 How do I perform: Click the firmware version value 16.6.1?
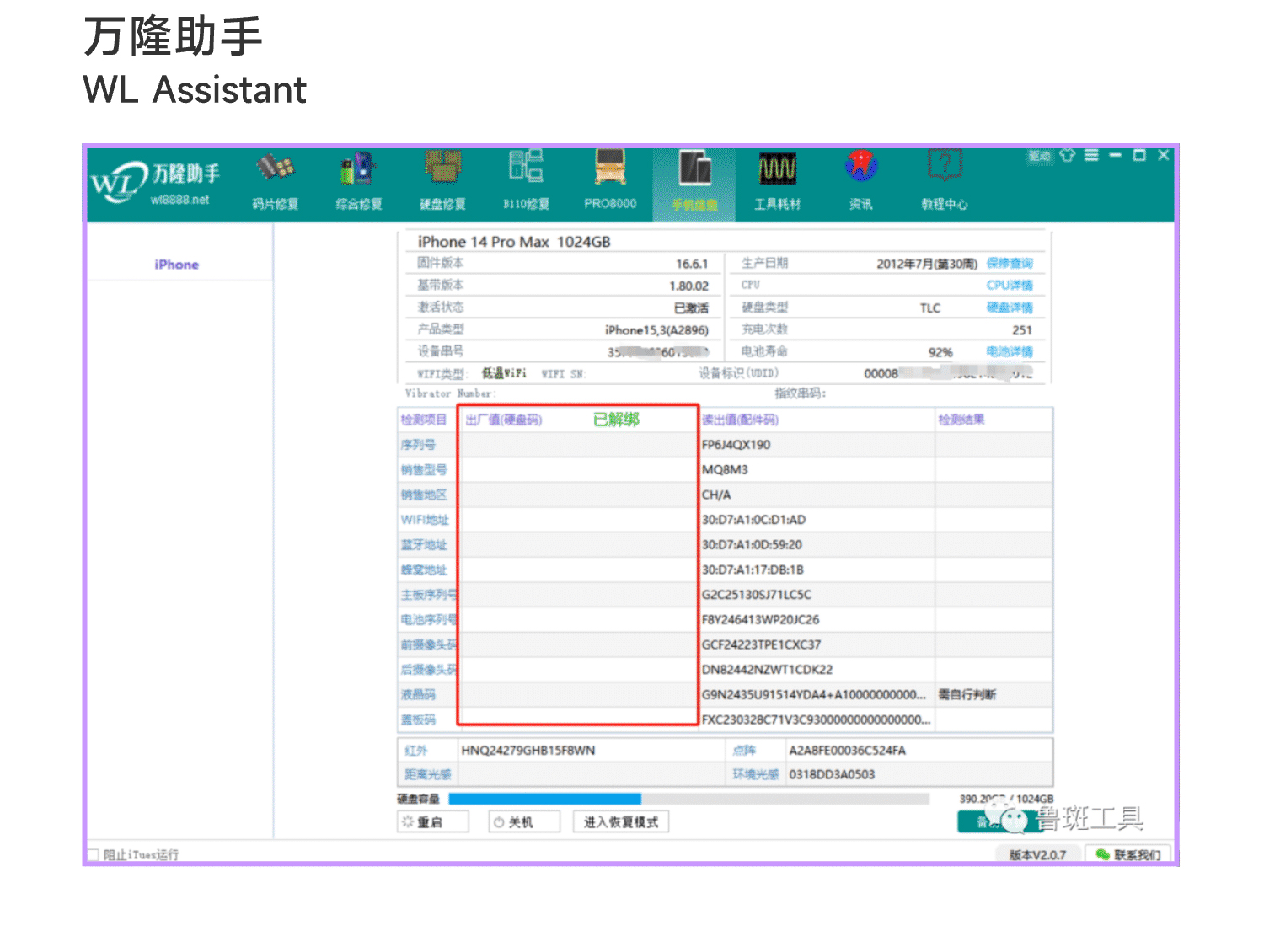(x=692, y=264)
